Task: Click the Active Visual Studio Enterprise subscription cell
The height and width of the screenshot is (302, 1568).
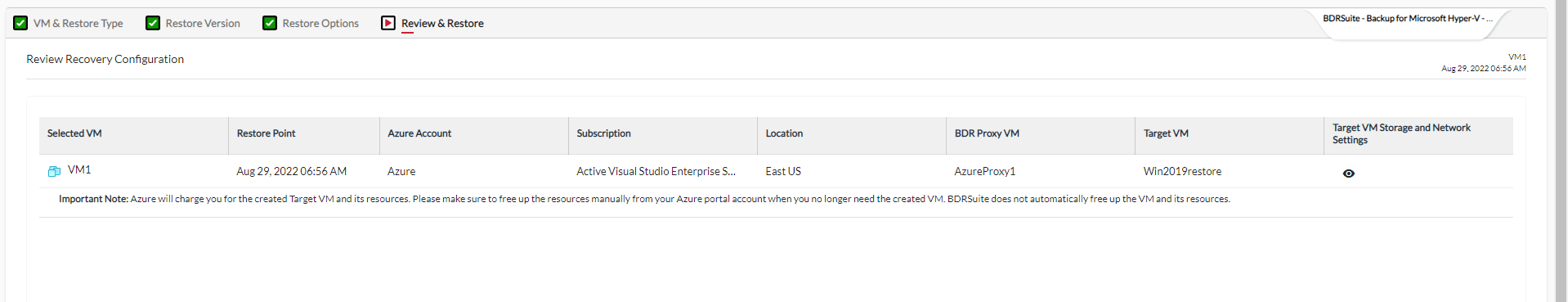Action: point(656,171)
